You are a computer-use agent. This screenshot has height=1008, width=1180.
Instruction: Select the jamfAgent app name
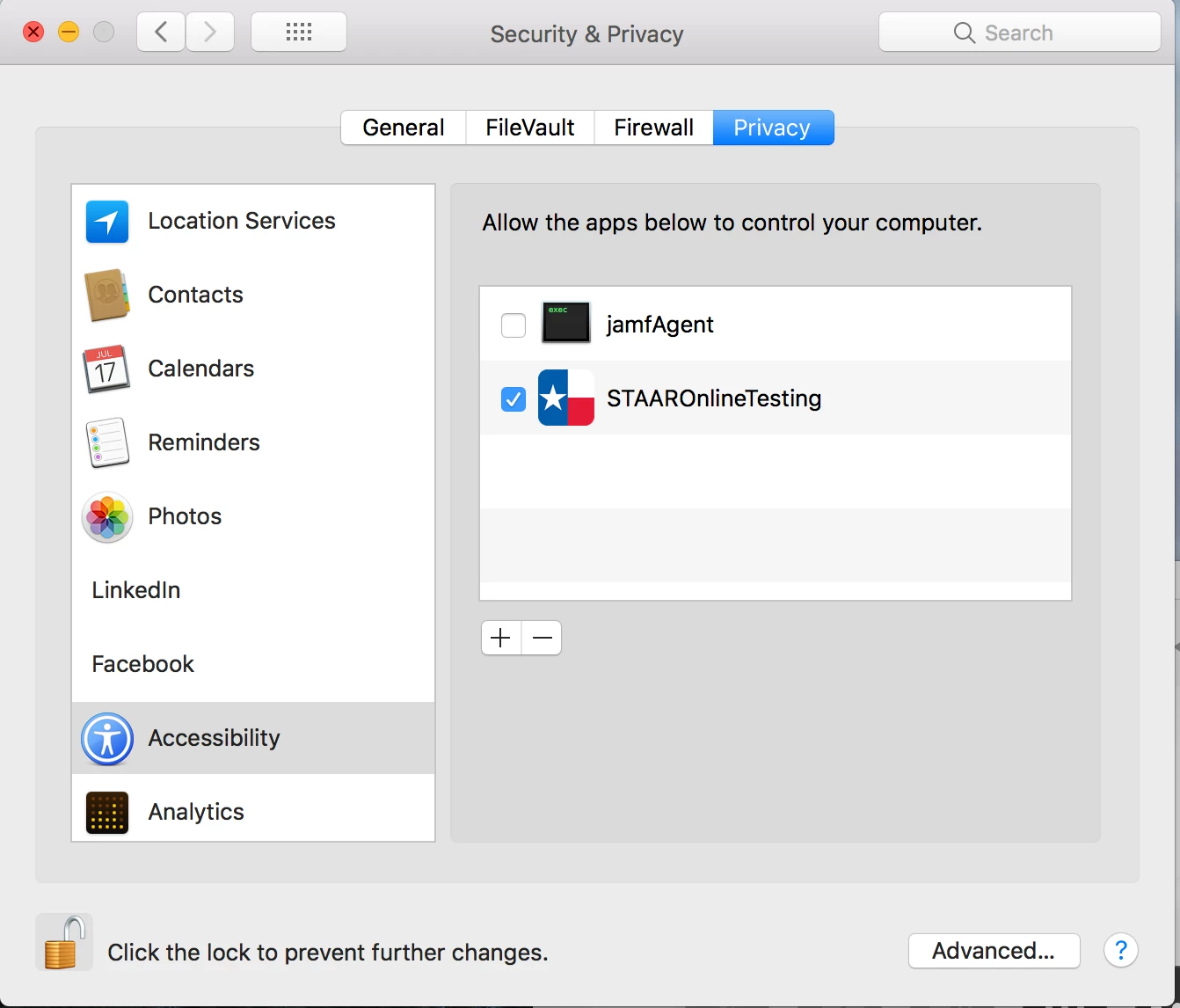pos(659,325)
